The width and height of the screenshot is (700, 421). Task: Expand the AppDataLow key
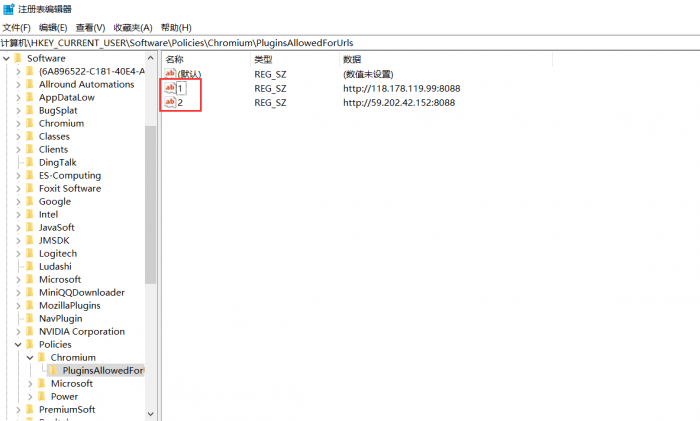pos(18,97)
